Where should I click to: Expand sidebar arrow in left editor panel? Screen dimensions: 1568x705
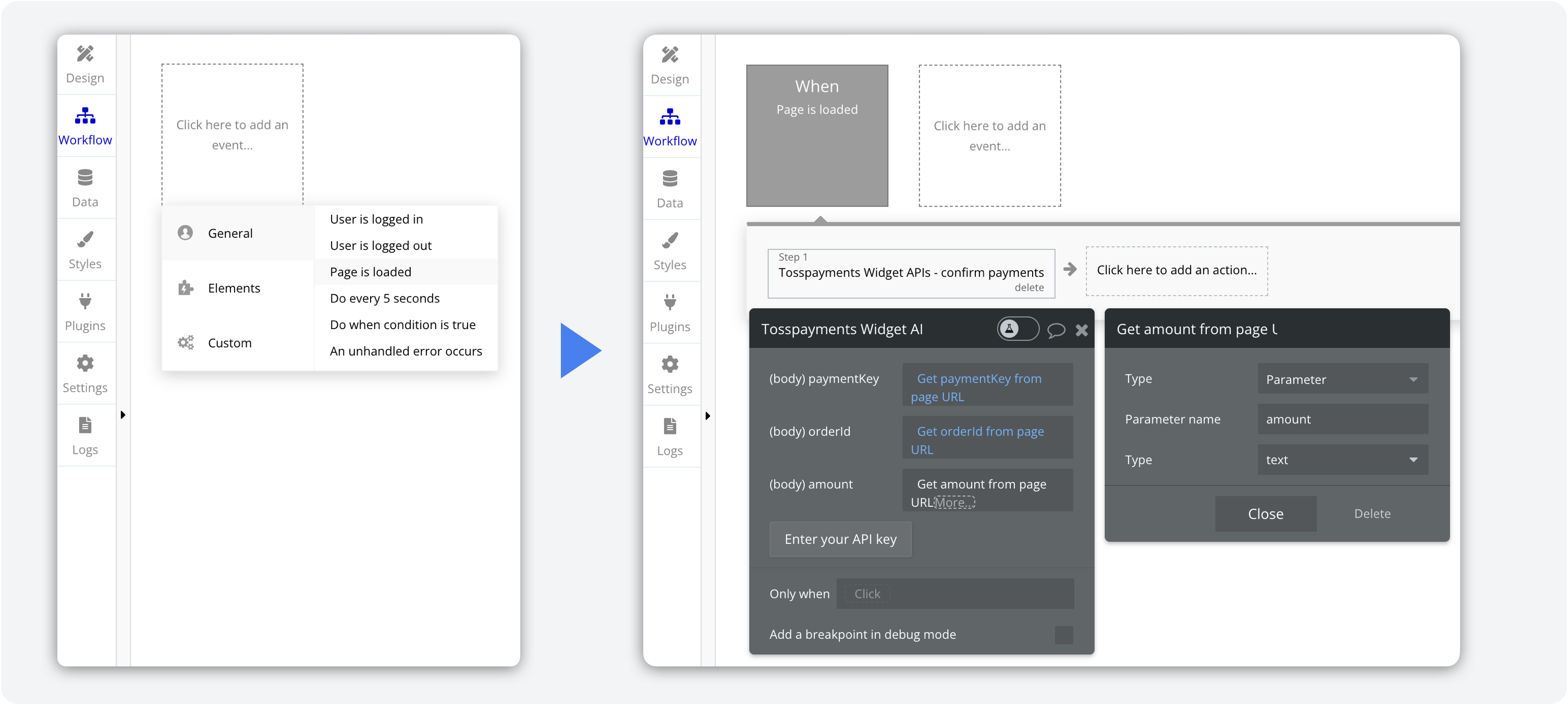123,415
